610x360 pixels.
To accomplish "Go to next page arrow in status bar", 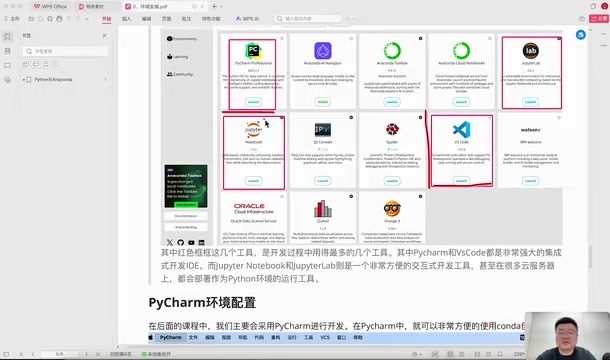I will [x=86, y=354].
